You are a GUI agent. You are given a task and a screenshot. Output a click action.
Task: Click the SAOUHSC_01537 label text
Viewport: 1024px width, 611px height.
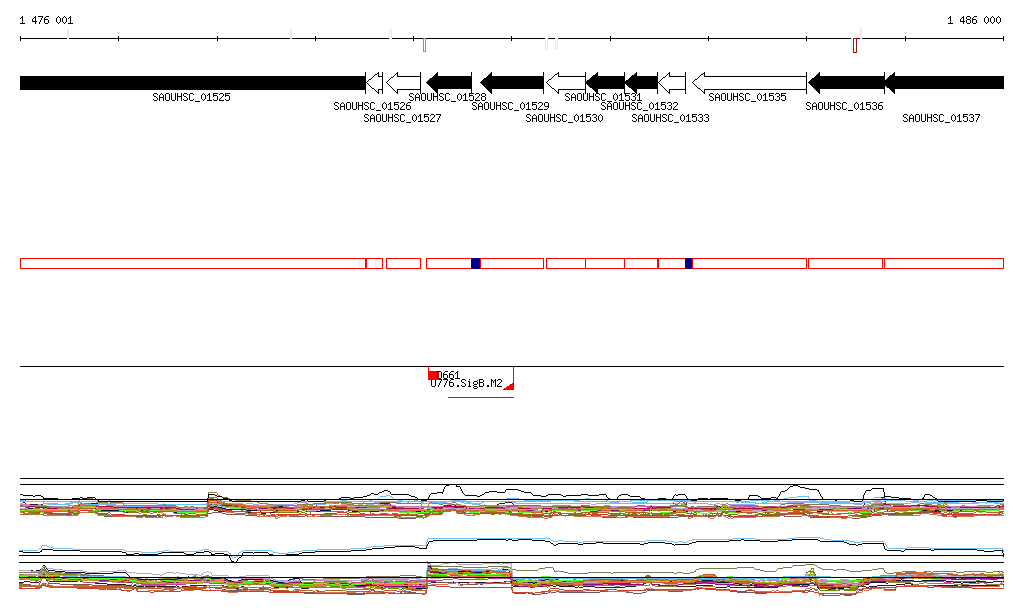coord(941,118)
